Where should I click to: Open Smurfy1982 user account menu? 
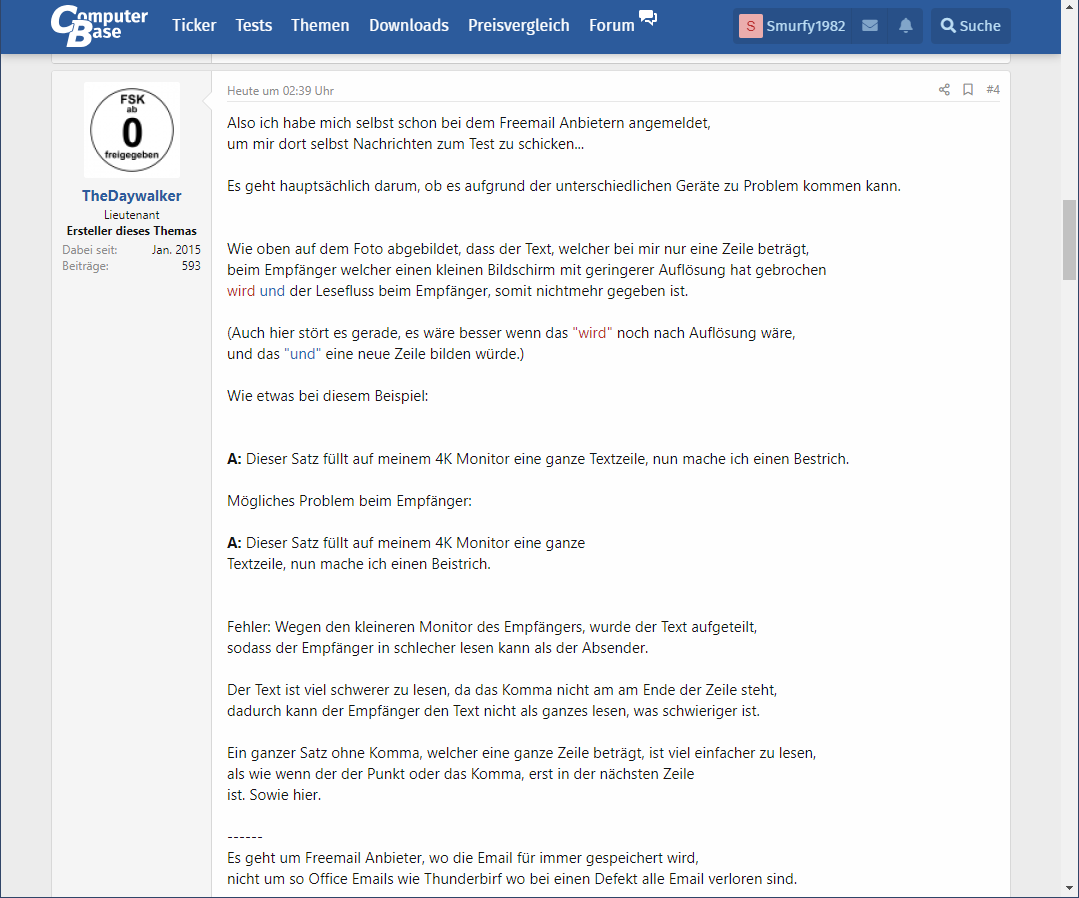click(x=792, y=26)
